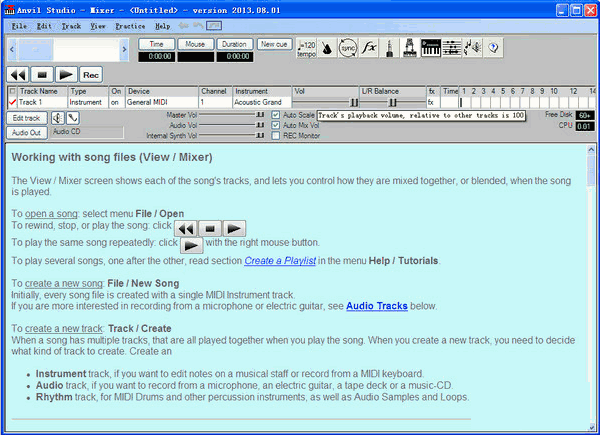Viewport: 600px width, 435px height.
Task: Open the piano keyboard view icon
Action: [431, 48]
